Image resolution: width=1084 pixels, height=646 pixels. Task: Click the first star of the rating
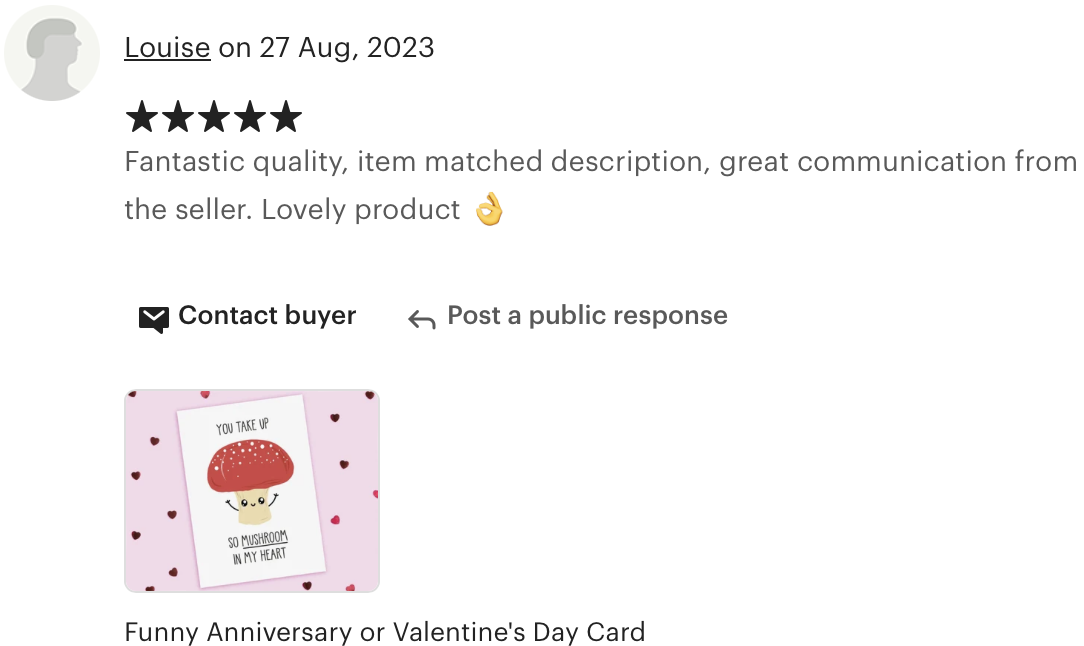tap(142, 116)
